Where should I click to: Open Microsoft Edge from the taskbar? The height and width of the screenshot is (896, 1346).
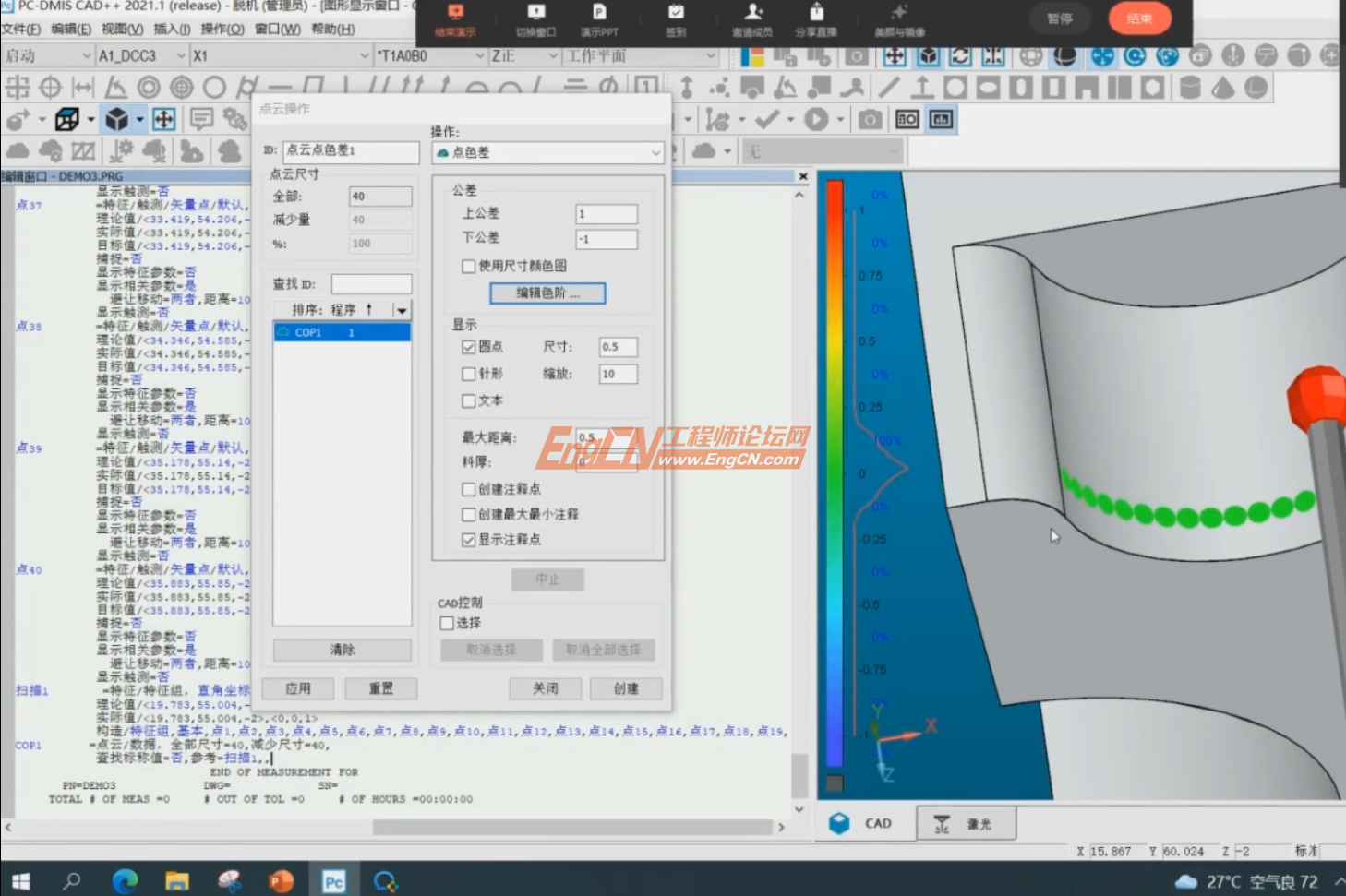coord(125,881)
